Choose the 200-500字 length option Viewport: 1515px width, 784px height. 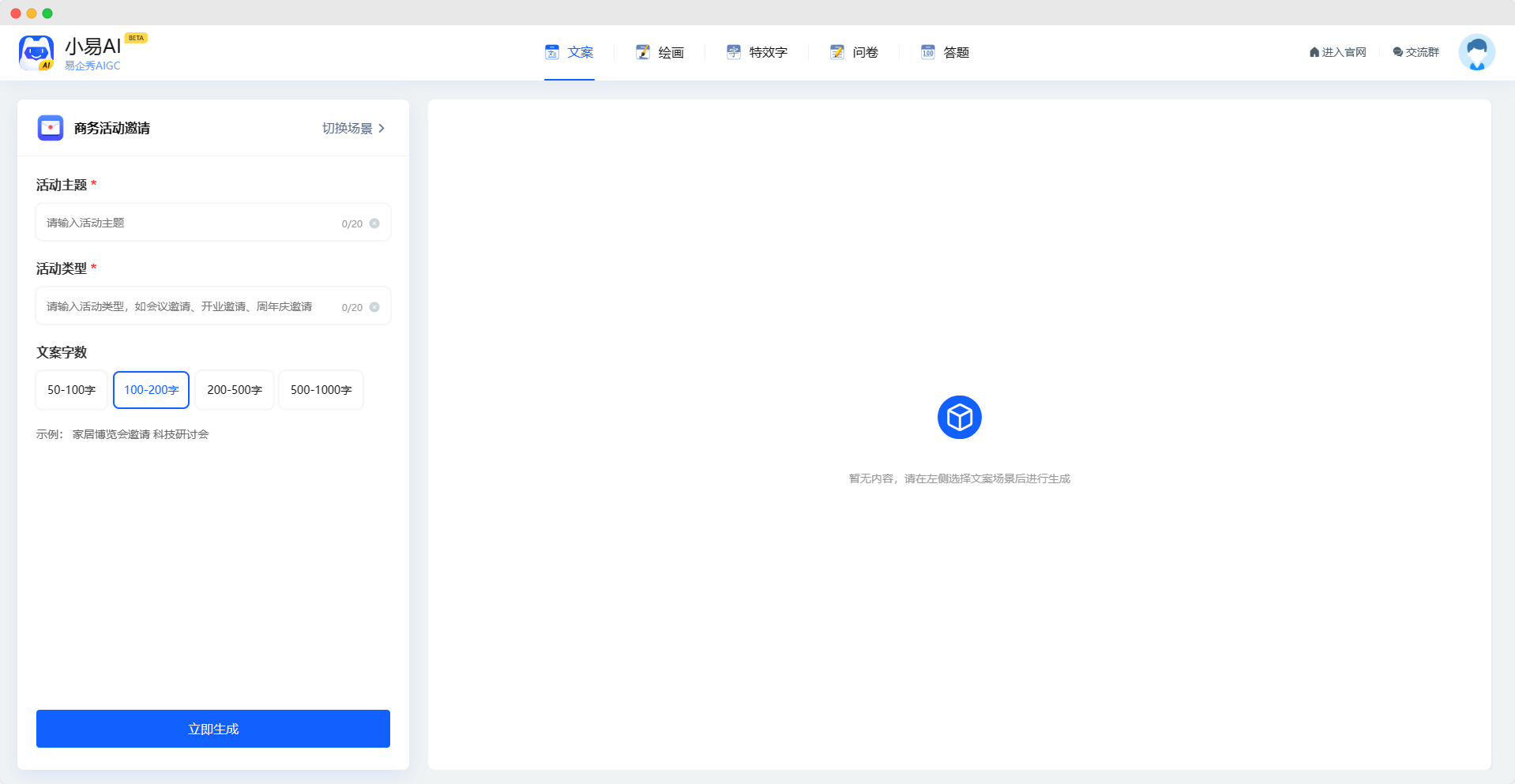click(x=235, y=390)
